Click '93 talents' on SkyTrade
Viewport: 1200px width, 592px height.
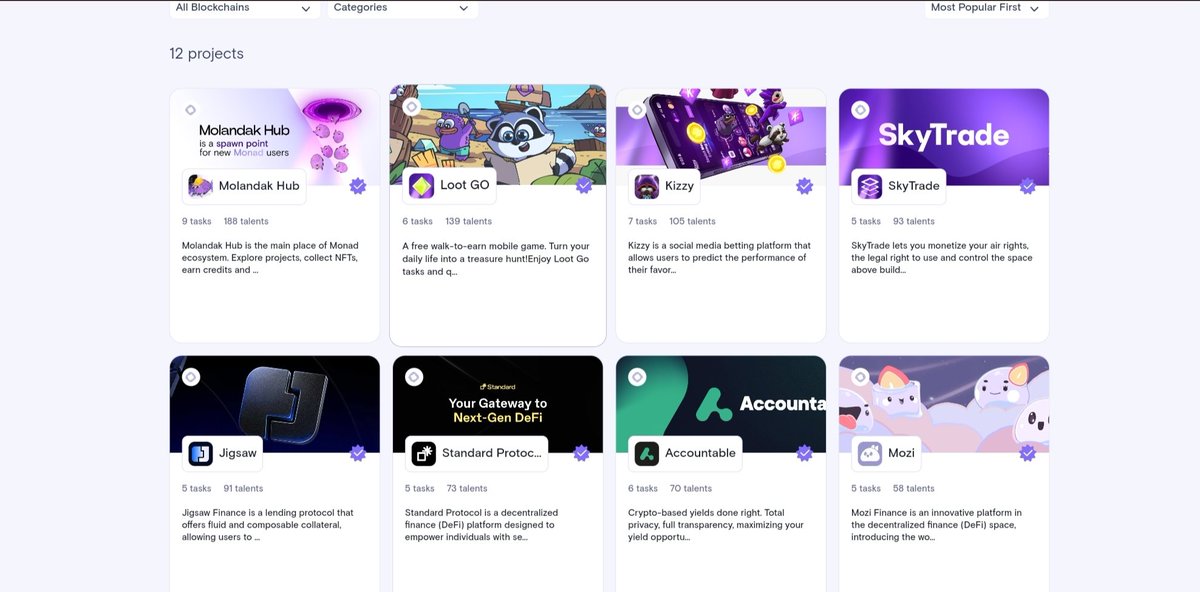click(914, 221)
